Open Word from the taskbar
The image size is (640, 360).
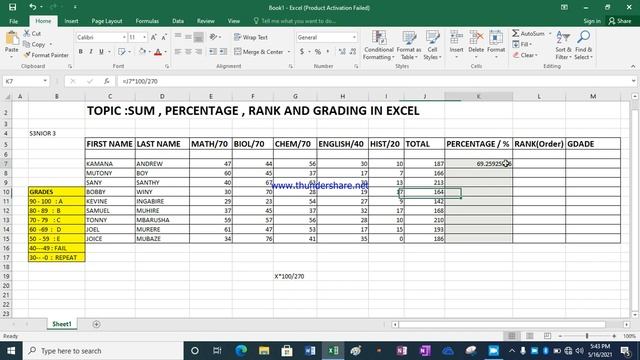[x=310, y=351]
